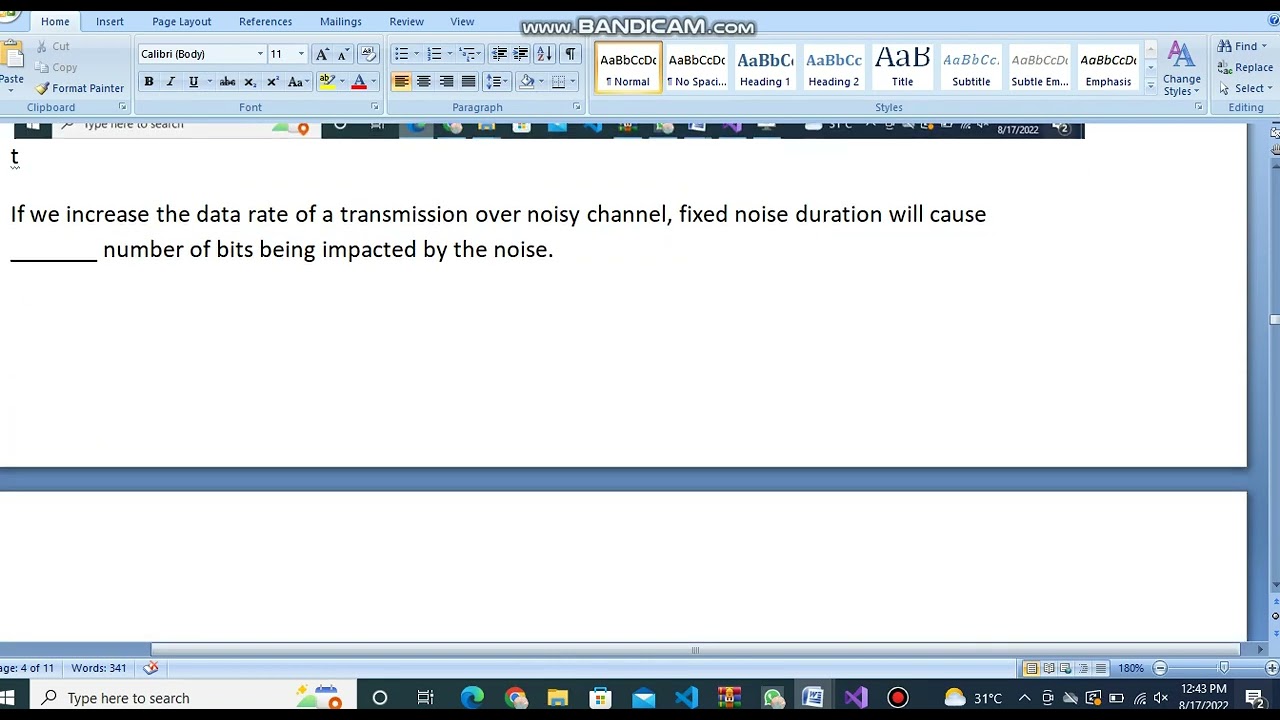Select Web Layout view icon

point(1065,668)
